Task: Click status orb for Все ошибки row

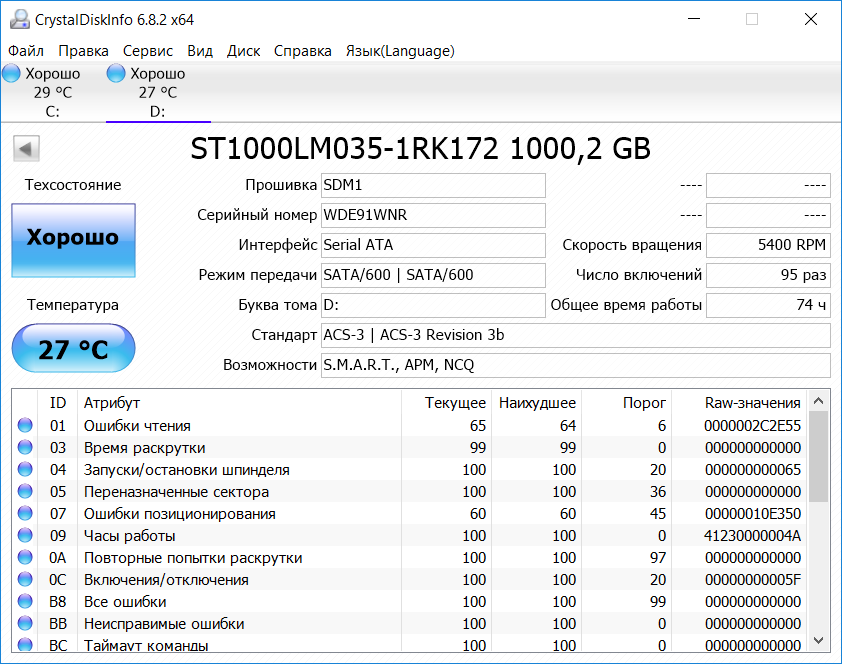Action: click(25, 601)
